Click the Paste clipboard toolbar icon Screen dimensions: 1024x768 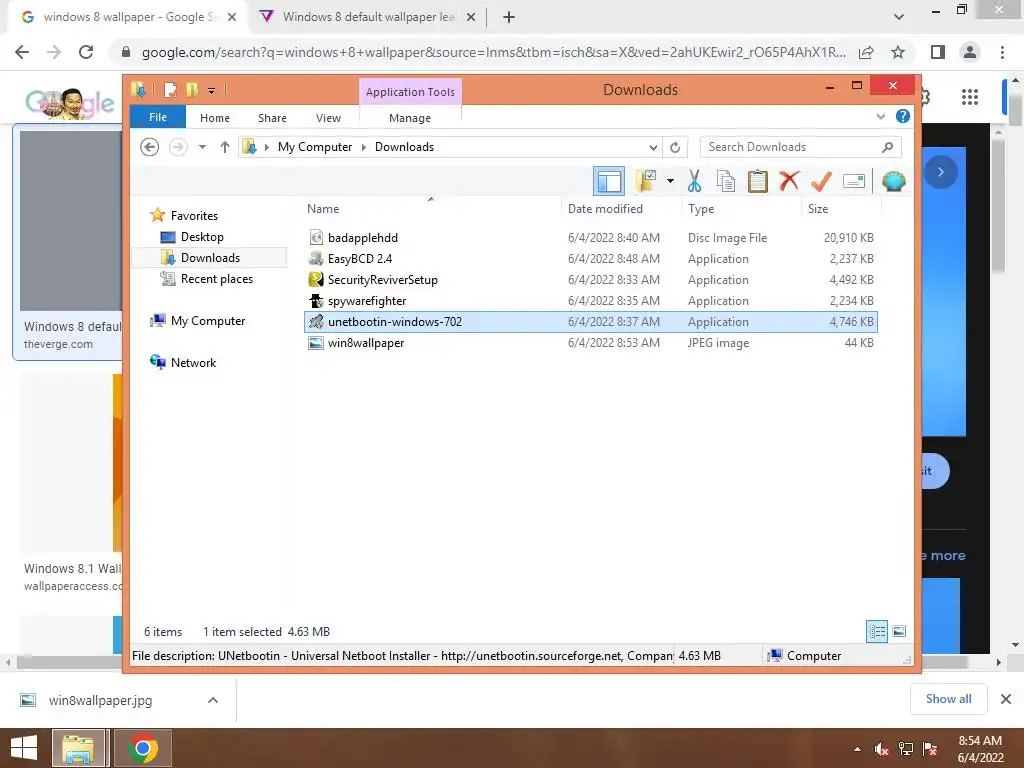click(758, 181)
